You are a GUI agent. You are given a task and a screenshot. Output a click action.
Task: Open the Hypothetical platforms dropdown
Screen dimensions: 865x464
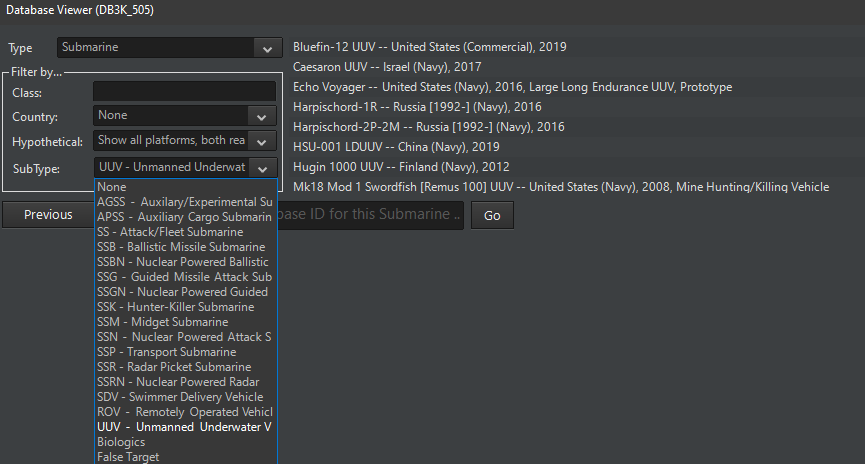coord(184,141)
